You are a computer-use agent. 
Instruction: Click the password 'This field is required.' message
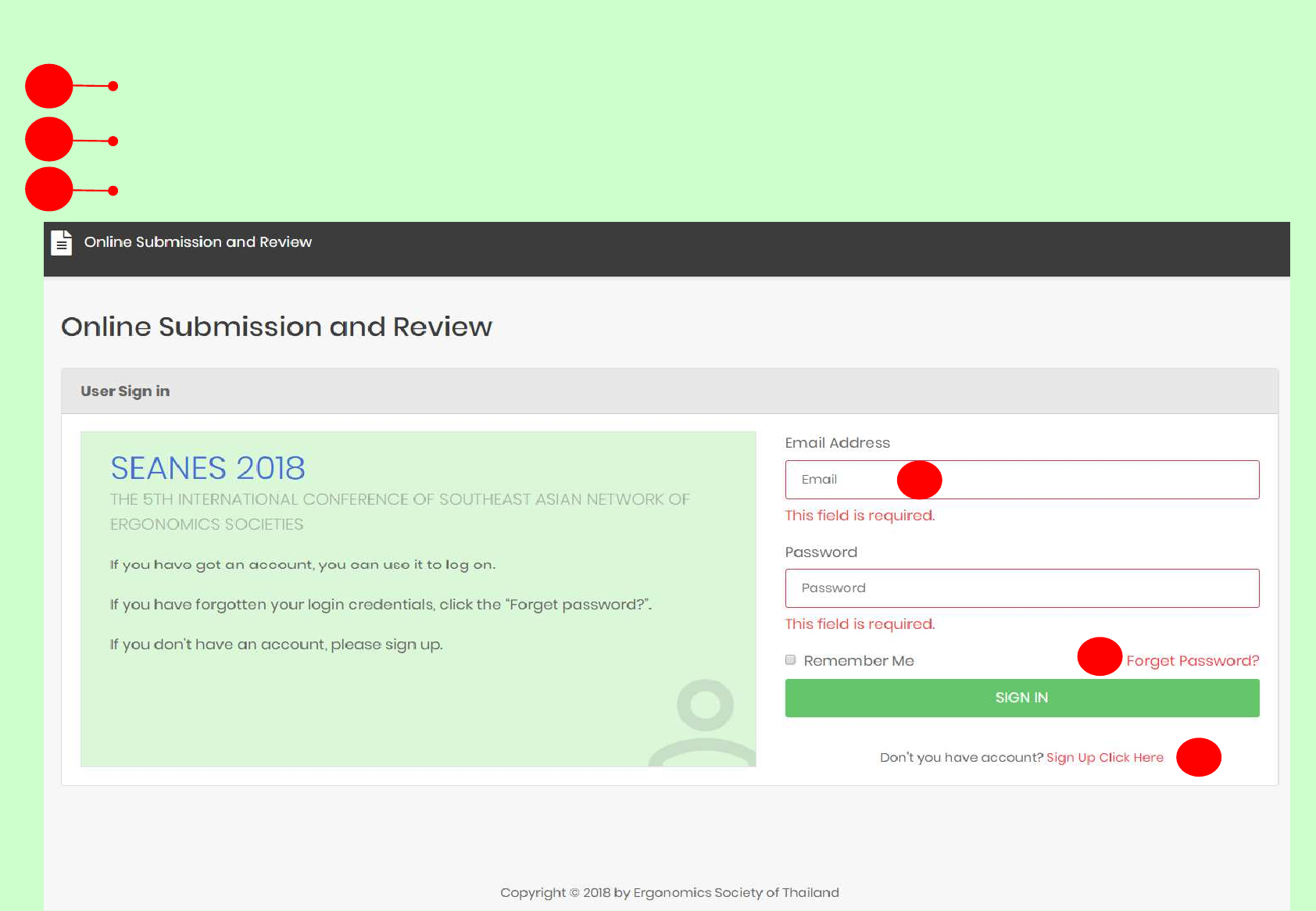click(x=860, y=624)
